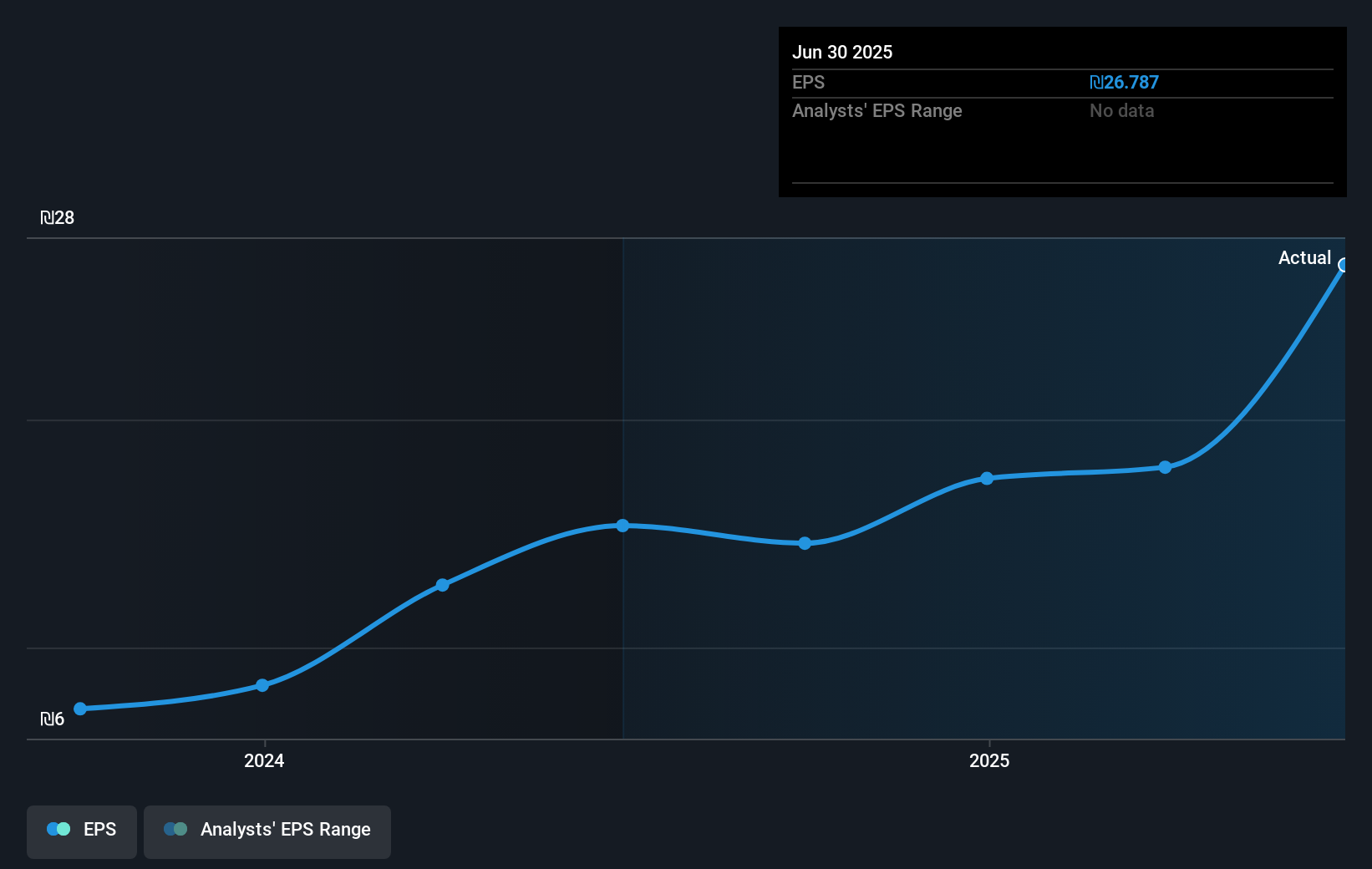Screen dimensions: 1372x869
Task: Select the data point at the curve dip
Action: tap(804, 543)
